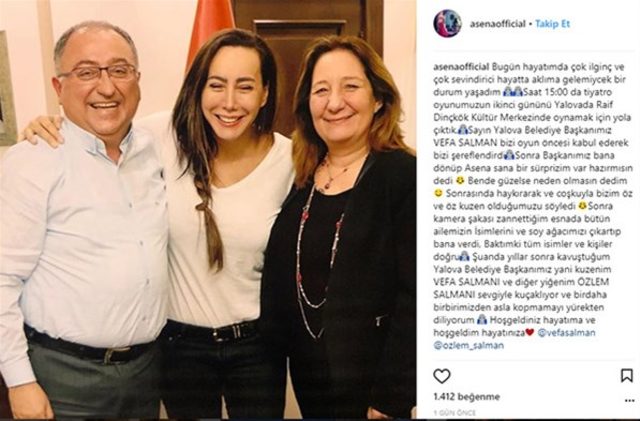Follow the account via Takip Et
This screenshot has height=421, width=640.
[x=552, y=24]
